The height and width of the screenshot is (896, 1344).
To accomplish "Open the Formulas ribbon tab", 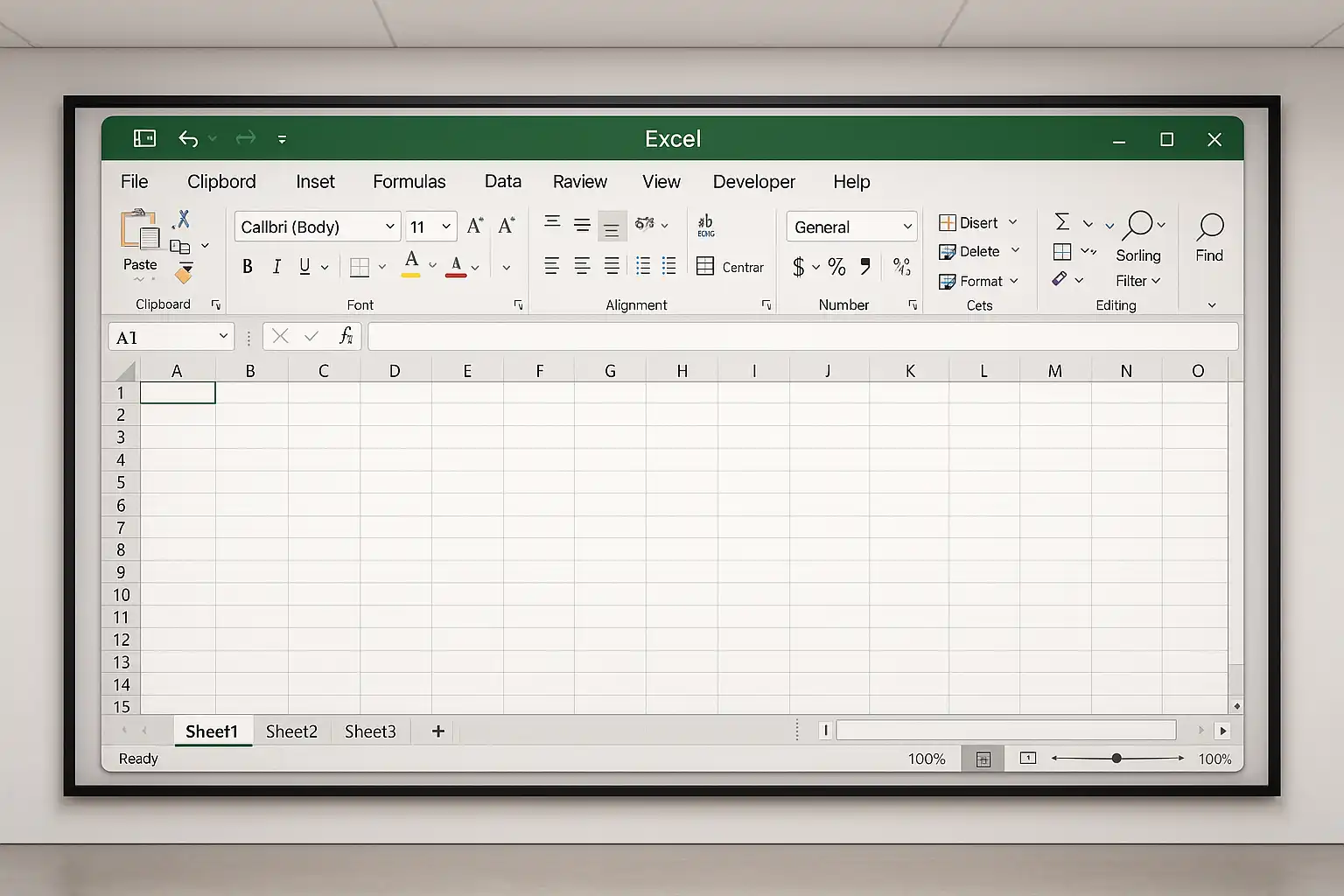I will pyautogui.click(x=409, y=182).
